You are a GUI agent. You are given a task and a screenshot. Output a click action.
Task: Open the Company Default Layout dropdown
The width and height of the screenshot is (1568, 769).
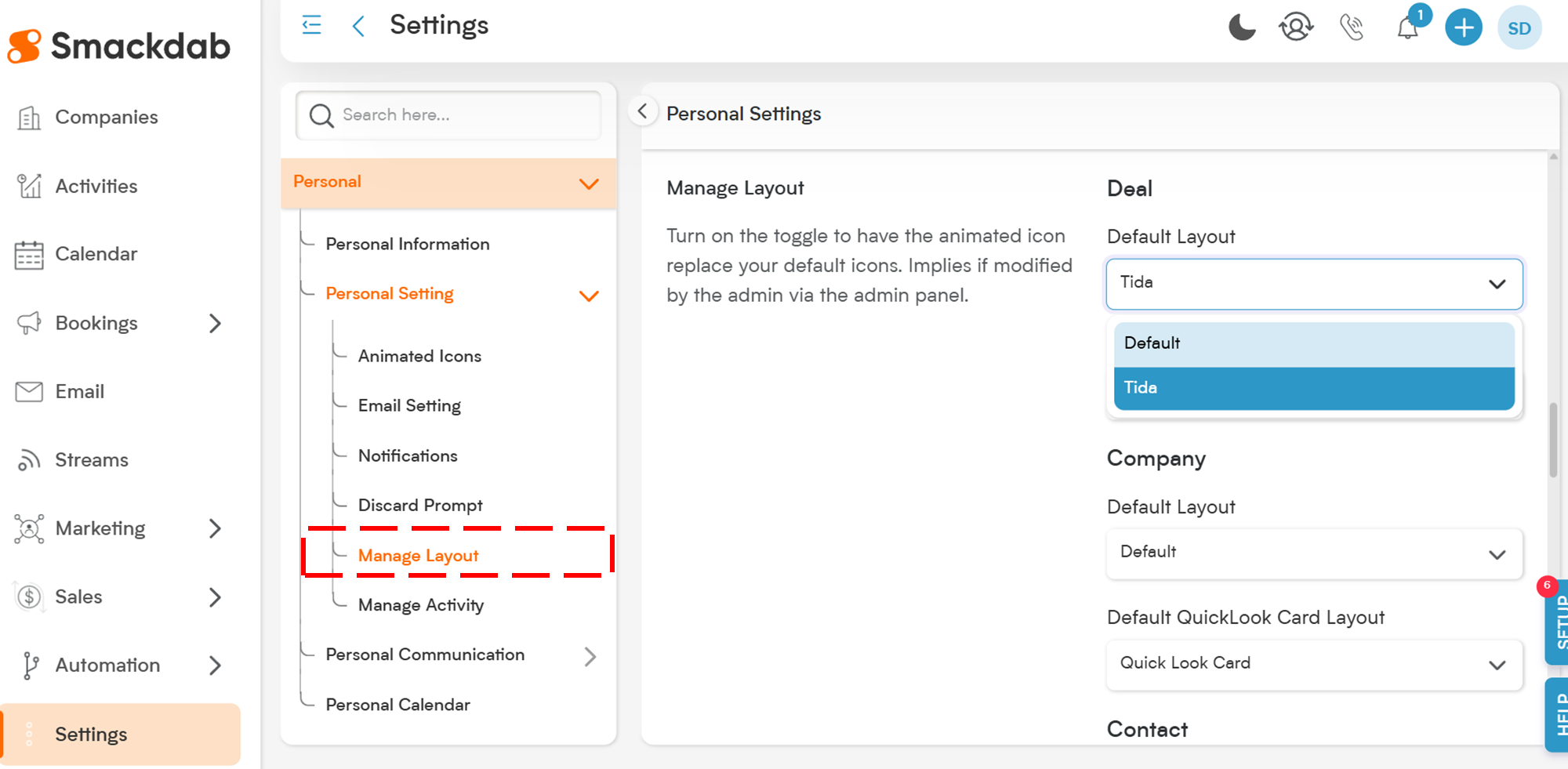coord(1313,553)
